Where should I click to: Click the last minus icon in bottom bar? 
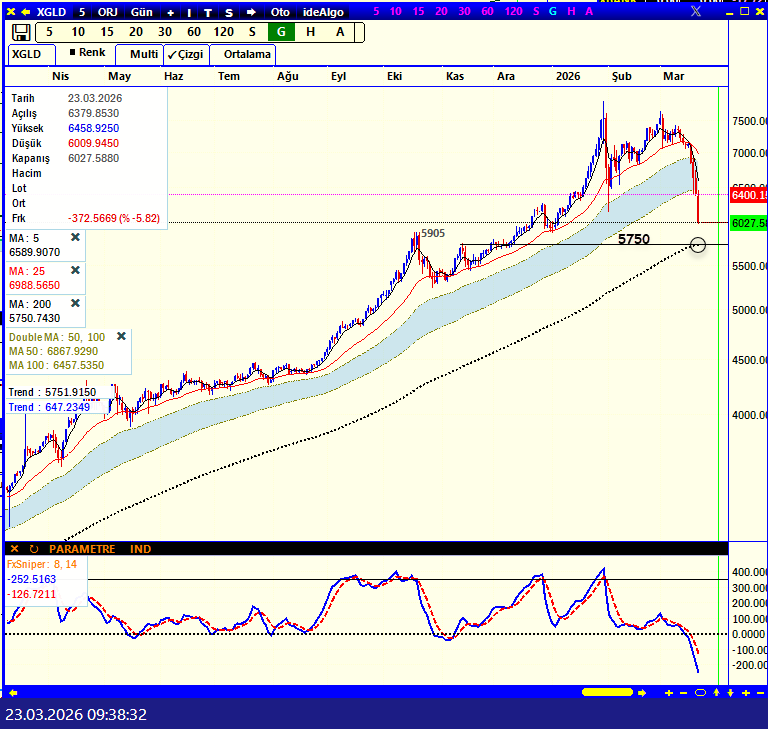click(760, 692)
